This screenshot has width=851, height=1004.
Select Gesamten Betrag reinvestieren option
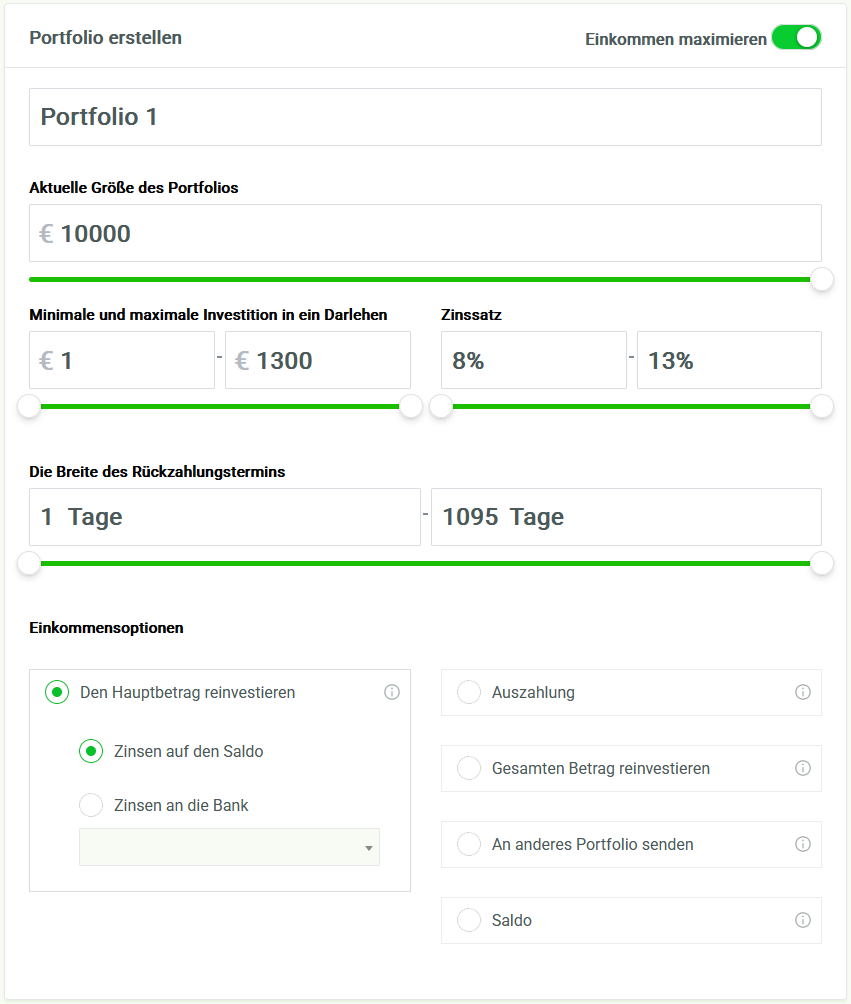pos(469,768)
